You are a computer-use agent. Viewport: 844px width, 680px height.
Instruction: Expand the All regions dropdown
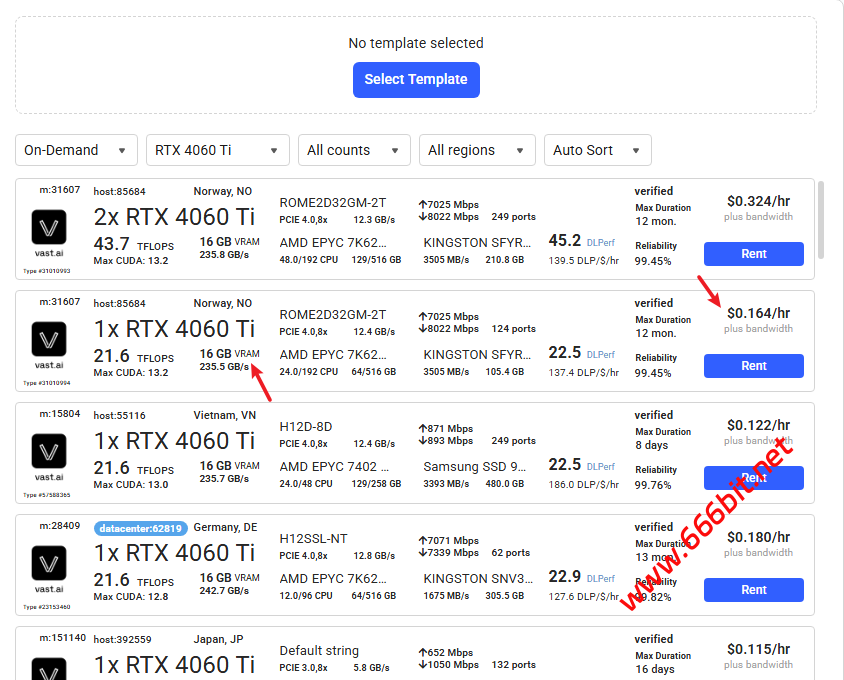pyautogui.click(x=477, y=150)
